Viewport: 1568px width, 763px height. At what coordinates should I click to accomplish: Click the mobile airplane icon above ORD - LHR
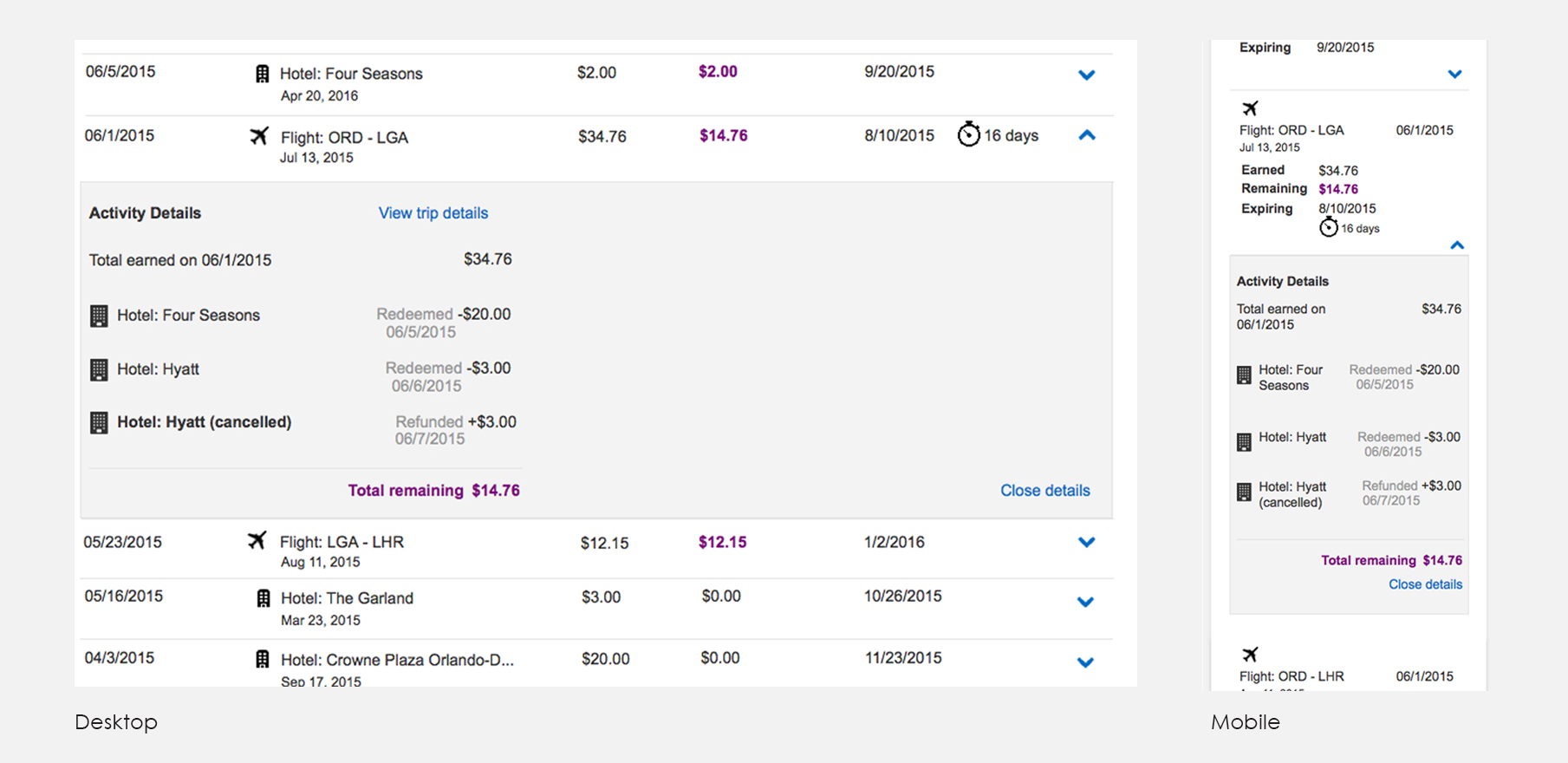(1249, 655)
